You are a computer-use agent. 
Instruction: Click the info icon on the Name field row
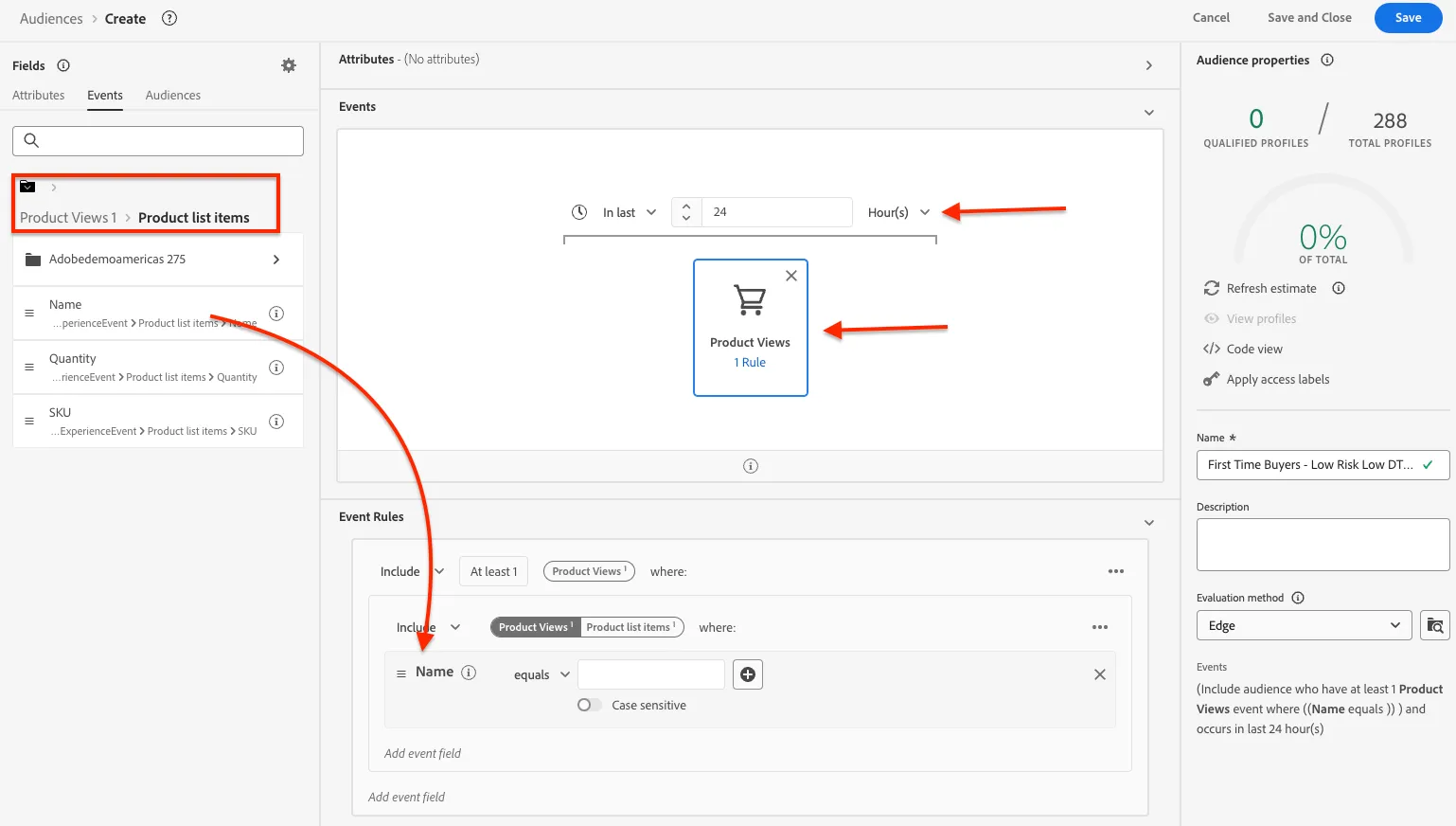click(x=276, y=314)
